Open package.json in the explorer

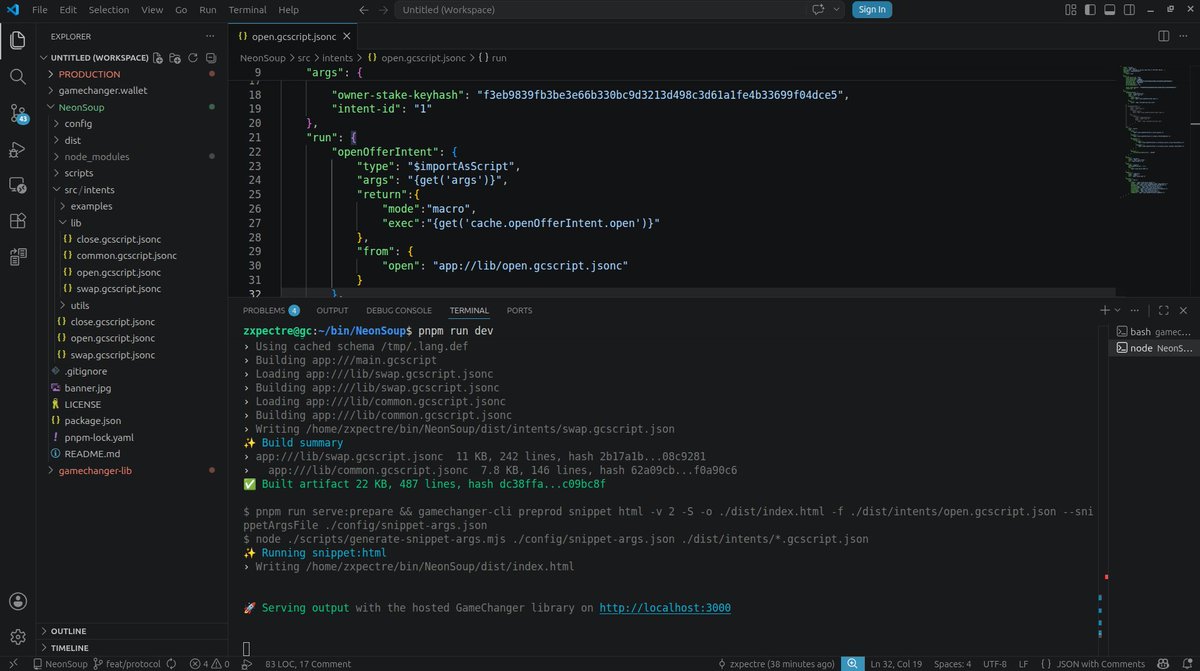coord(92,421)
